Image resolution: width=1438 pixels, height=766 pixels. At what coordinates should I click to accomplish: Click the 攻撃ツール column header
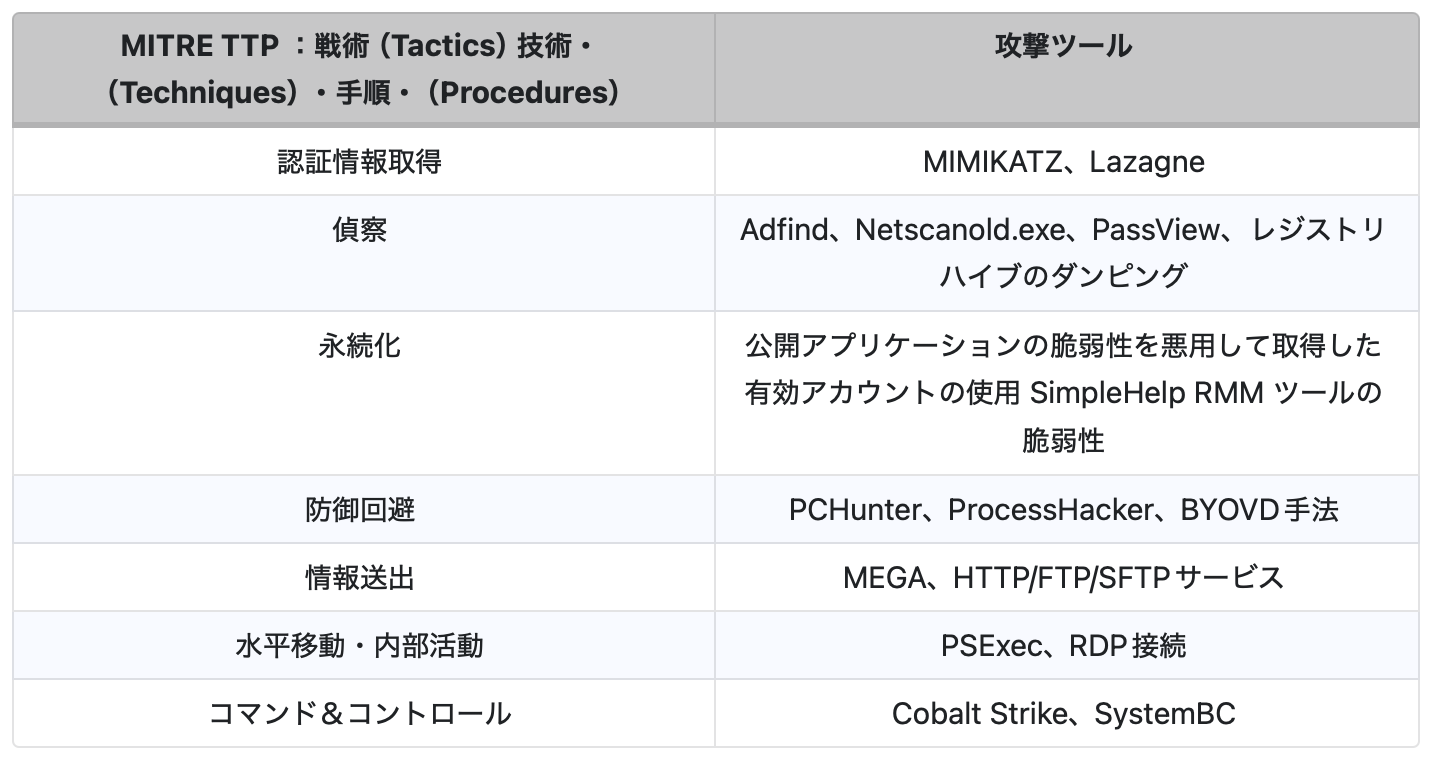[1064, 45]
